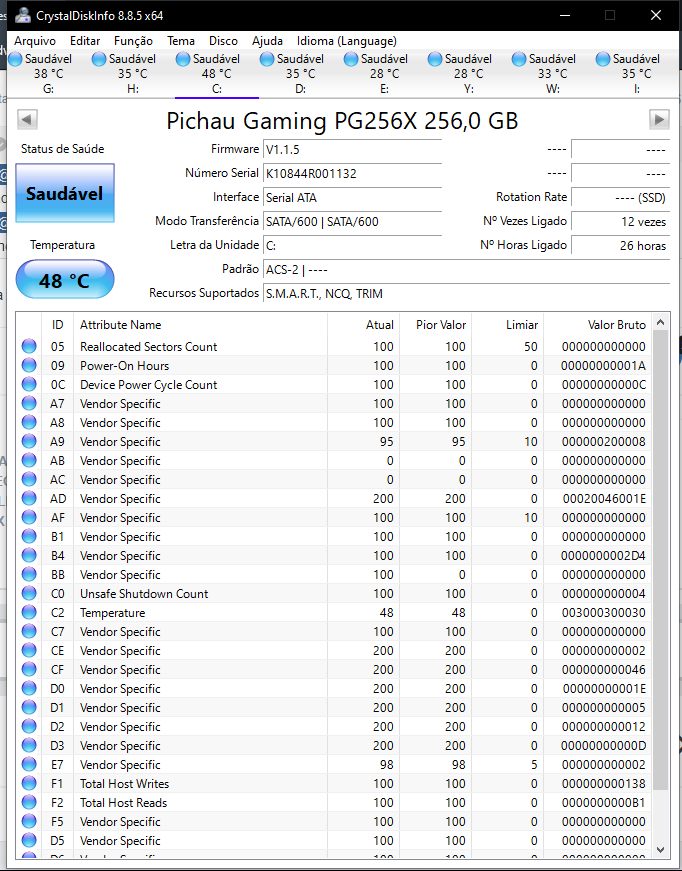The height and width of the screenshot is (871, 682).
Task: Click the 48 °C temperature button
Action: [x=65, y=280]
